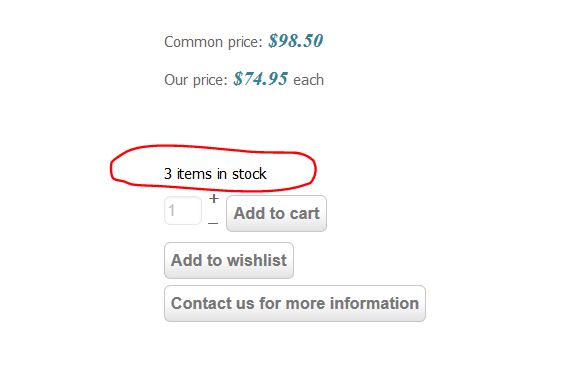Request details via Contact us button
582x369 pixels.
pyautogui.click(x=295, y=303)
